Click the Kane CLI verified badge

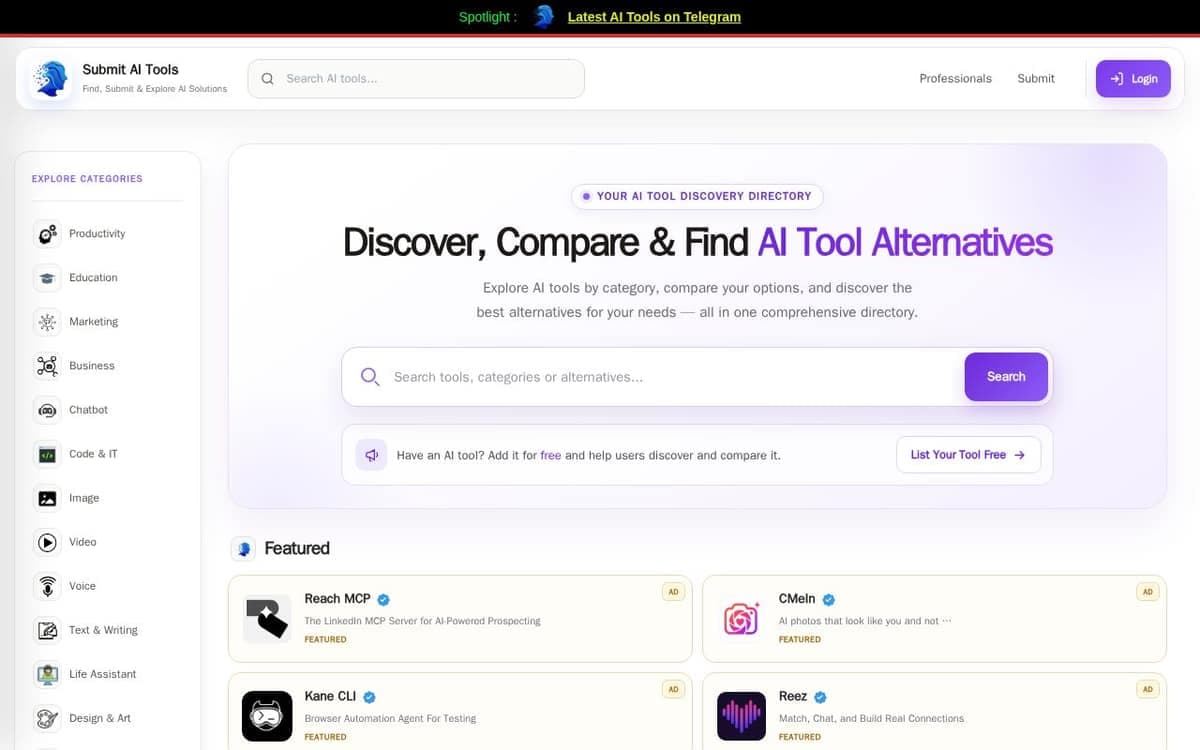(x=369, y=697)
